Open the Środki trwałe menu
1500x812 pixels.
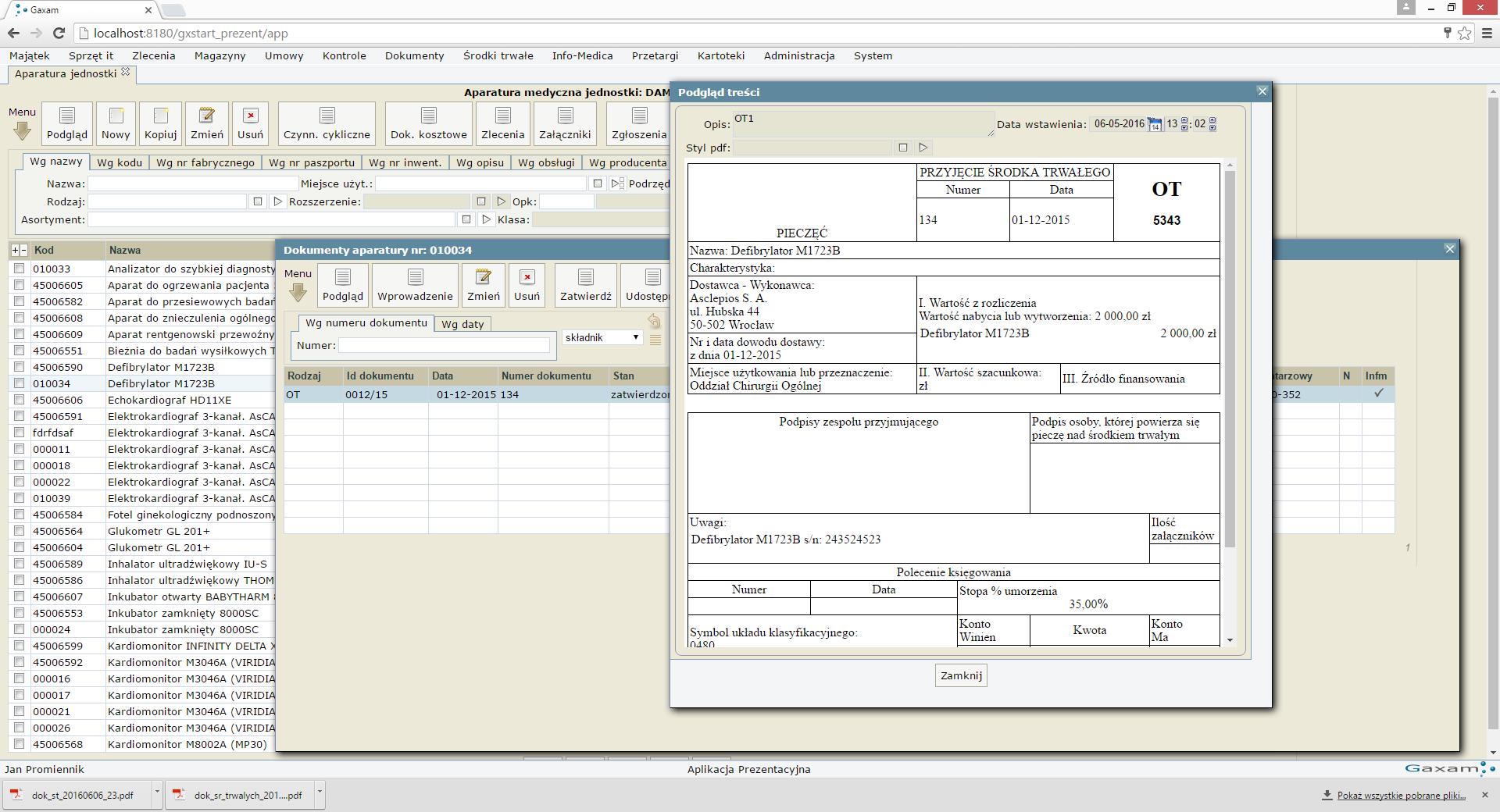(498, 55)
